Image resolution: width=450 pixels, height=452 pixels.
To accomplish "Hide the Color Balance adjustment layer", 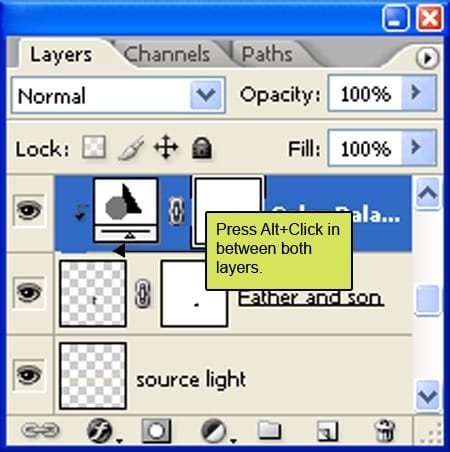I will 29,210.
